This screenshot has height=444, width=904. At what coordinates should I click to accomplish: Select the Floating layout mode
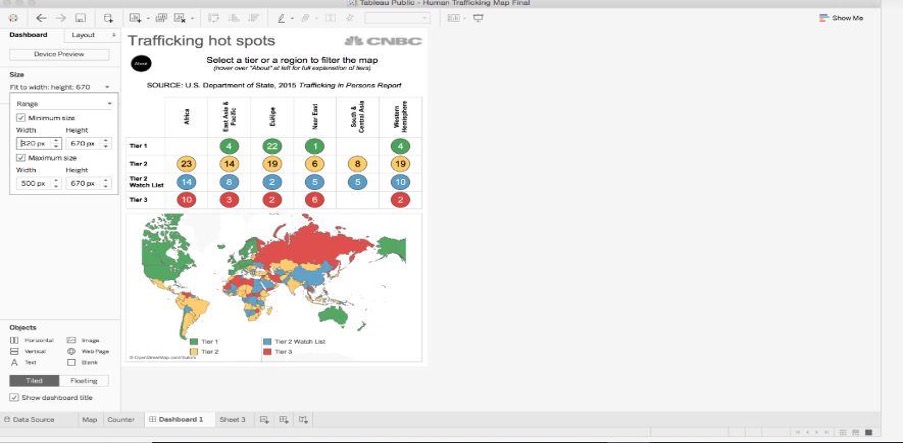pyautogui.click(x=84, y=381)
